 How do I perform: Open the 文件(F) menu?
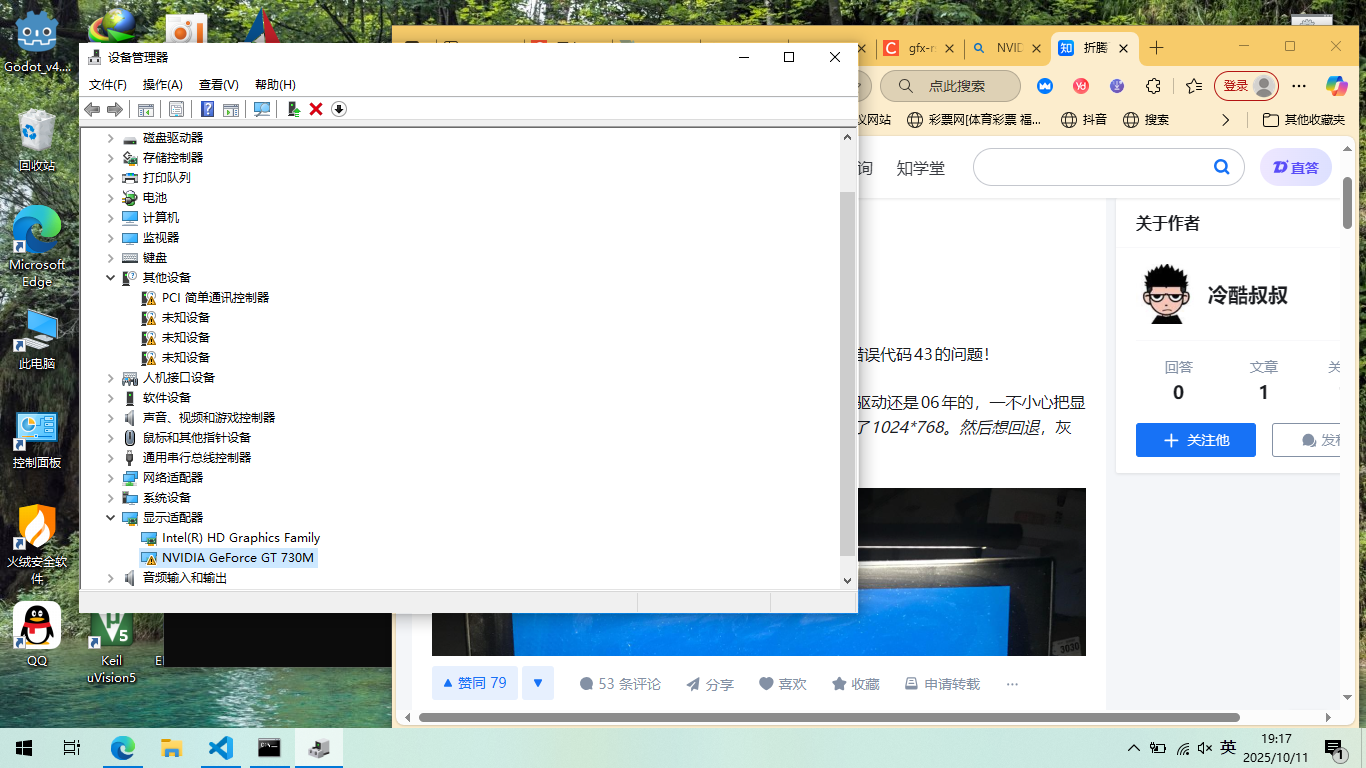108,85
